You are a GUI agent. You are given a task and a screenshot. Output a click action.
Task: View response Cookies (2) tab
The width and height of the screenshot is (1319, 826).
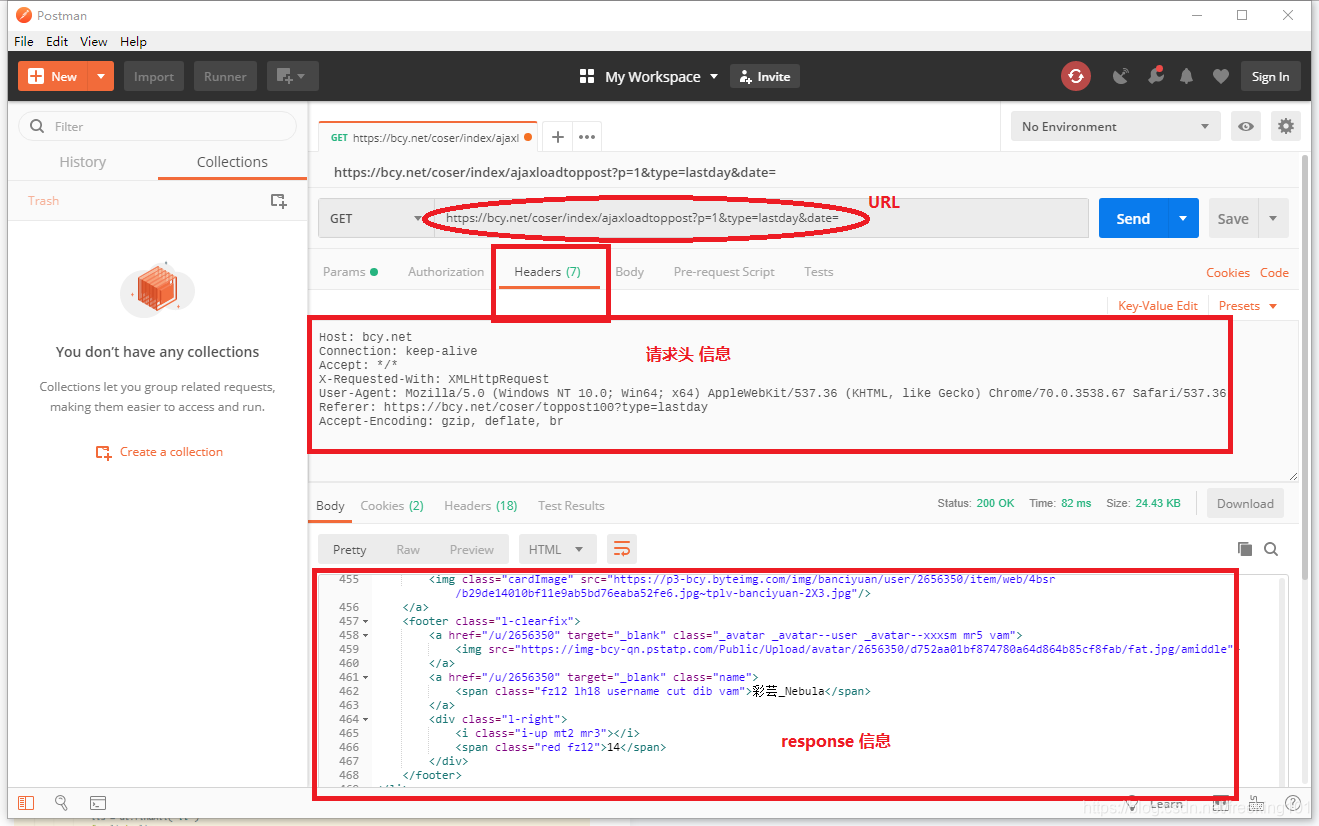[392, 506]
